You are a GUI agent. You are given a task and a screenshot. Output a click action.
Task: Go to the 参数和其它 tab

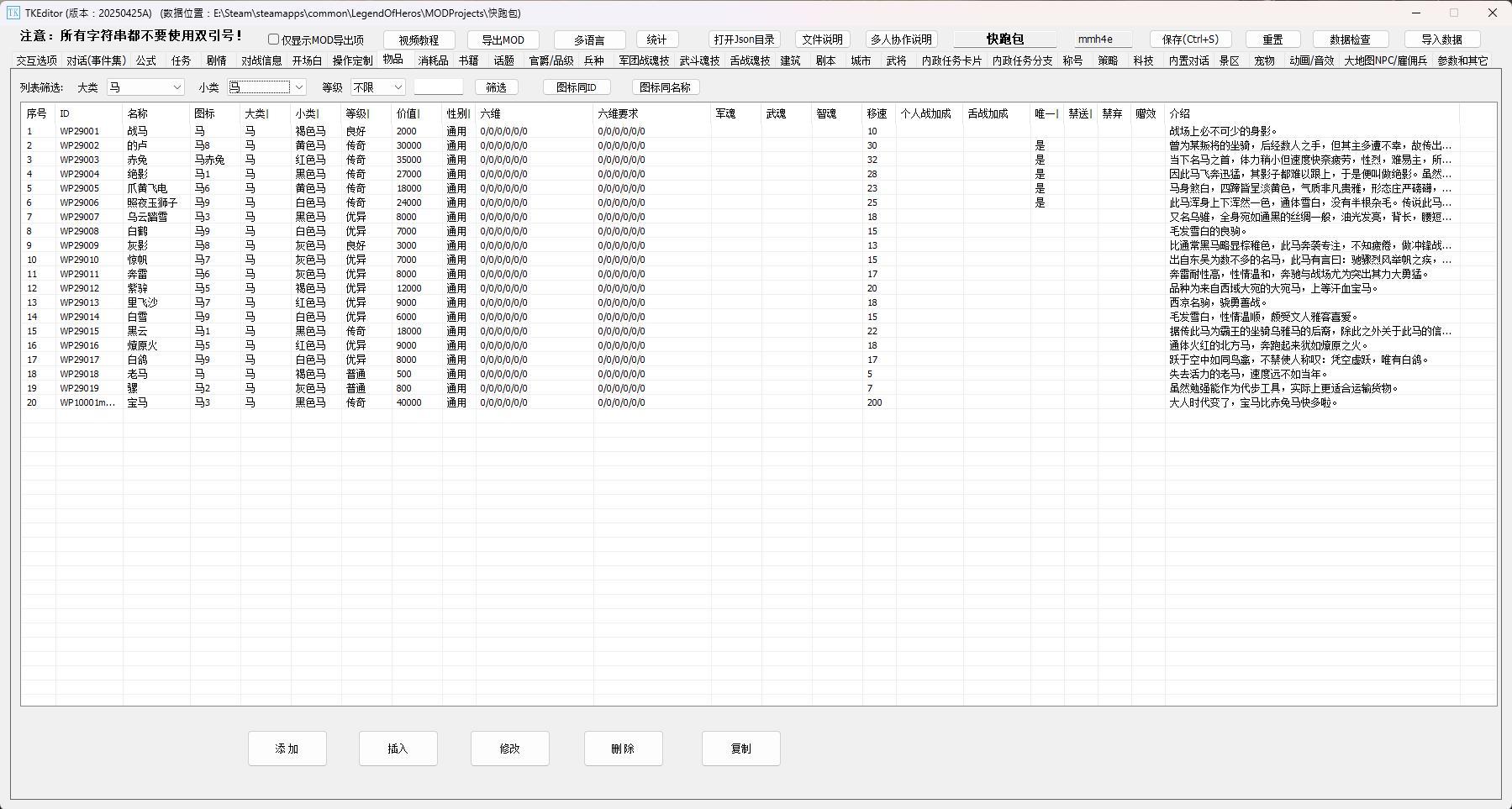[x=1462, y=60]
